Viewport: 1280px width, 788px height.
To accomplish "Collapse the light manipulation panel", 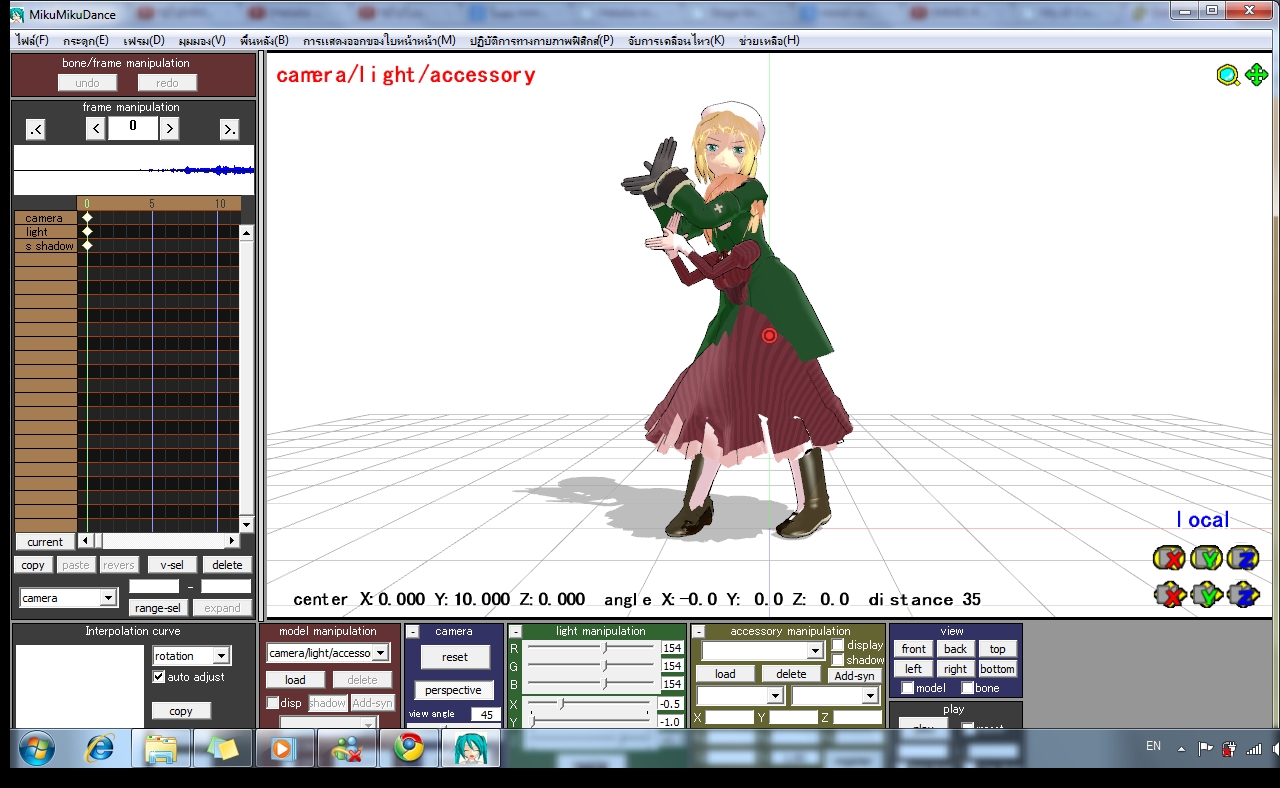I will click(x=516, y=632).
